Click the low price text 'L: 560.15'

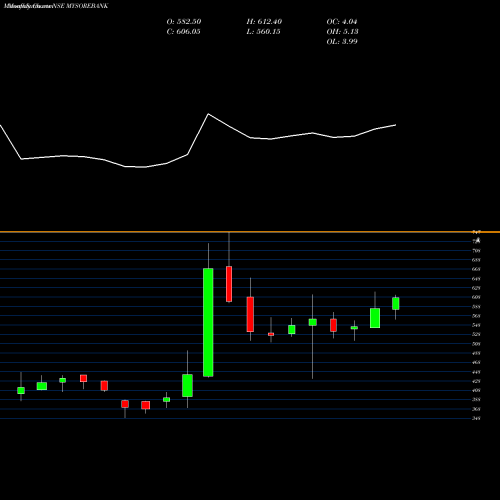(263, 32)
